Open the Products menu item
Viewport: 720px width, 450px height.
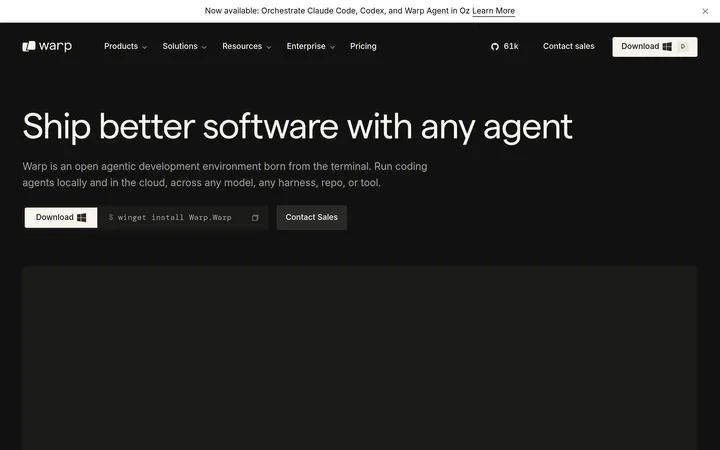point(121,46)
